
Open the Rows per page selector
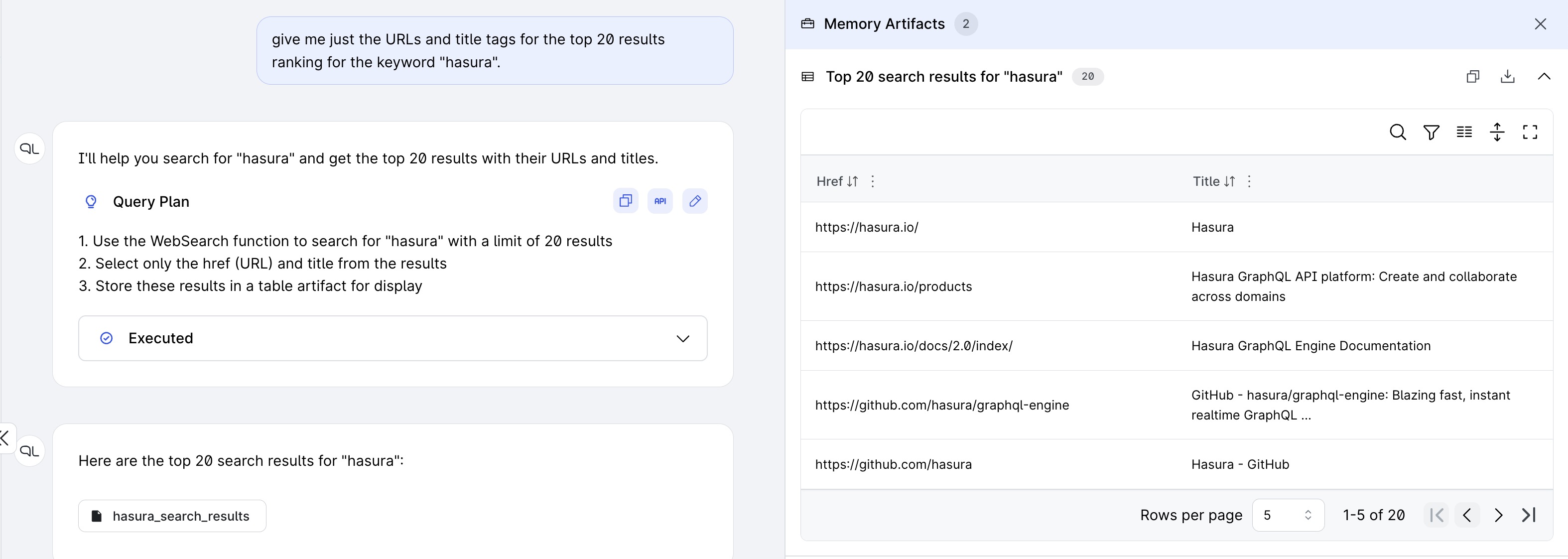(x=1288, y=515)
